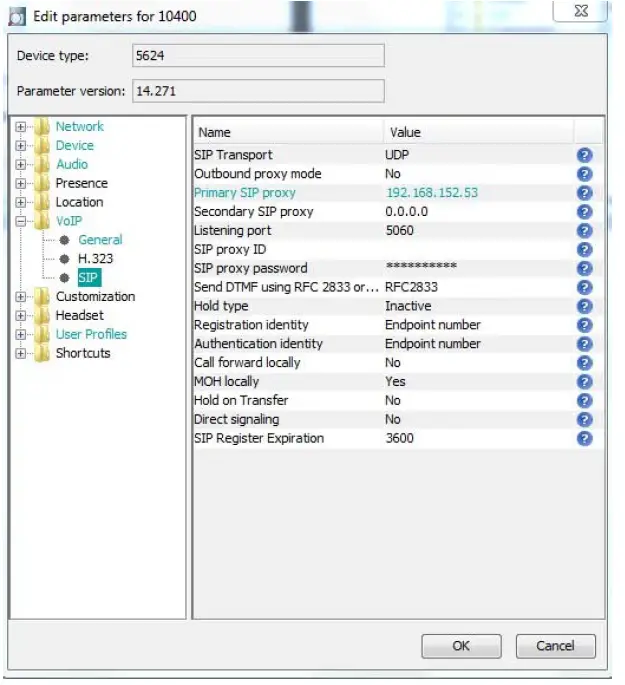The height and width of the screenshot is (685, 625).
Task: Click help icon beside Listening port
Action: click(585, 231)
